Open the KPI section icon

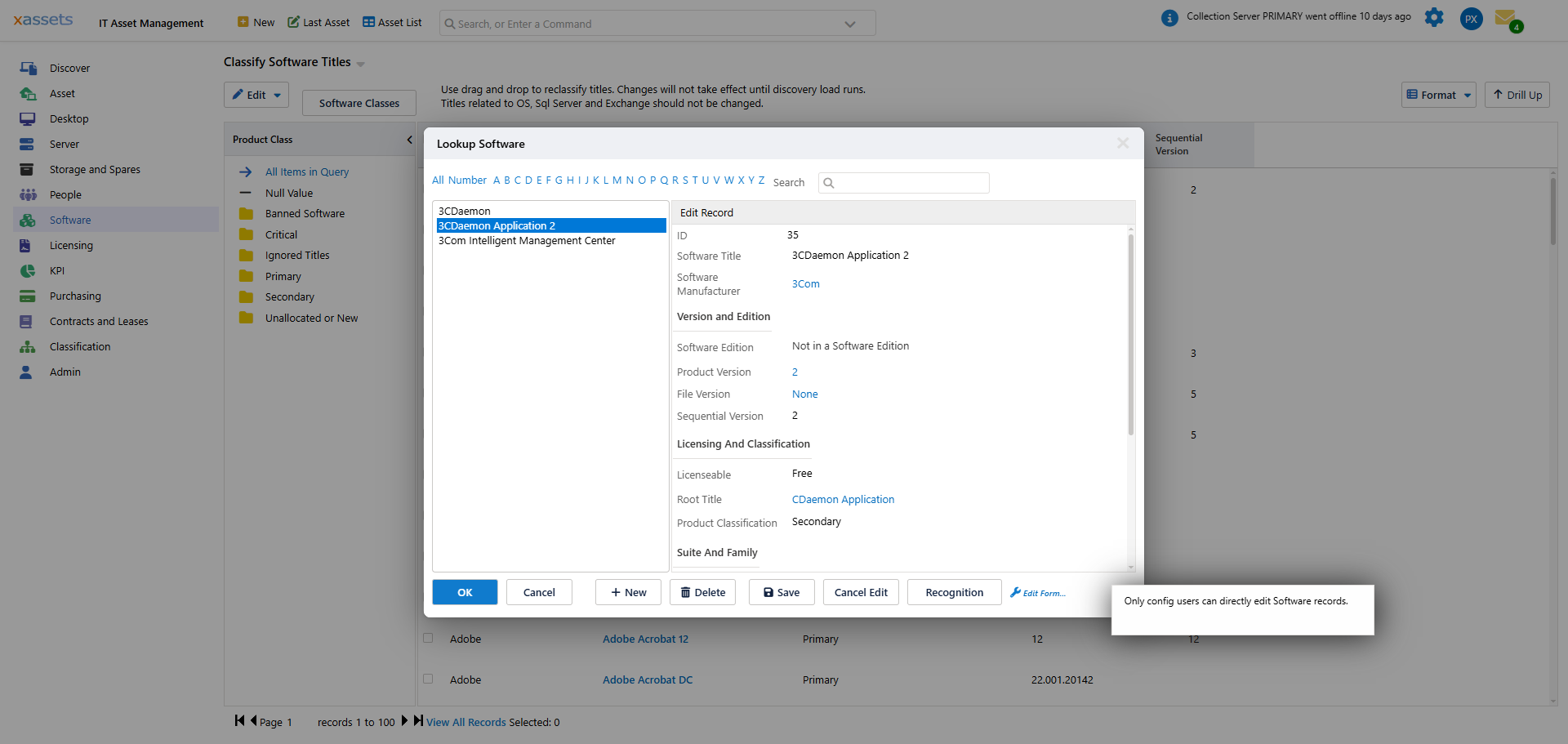(x=28, y=270)
